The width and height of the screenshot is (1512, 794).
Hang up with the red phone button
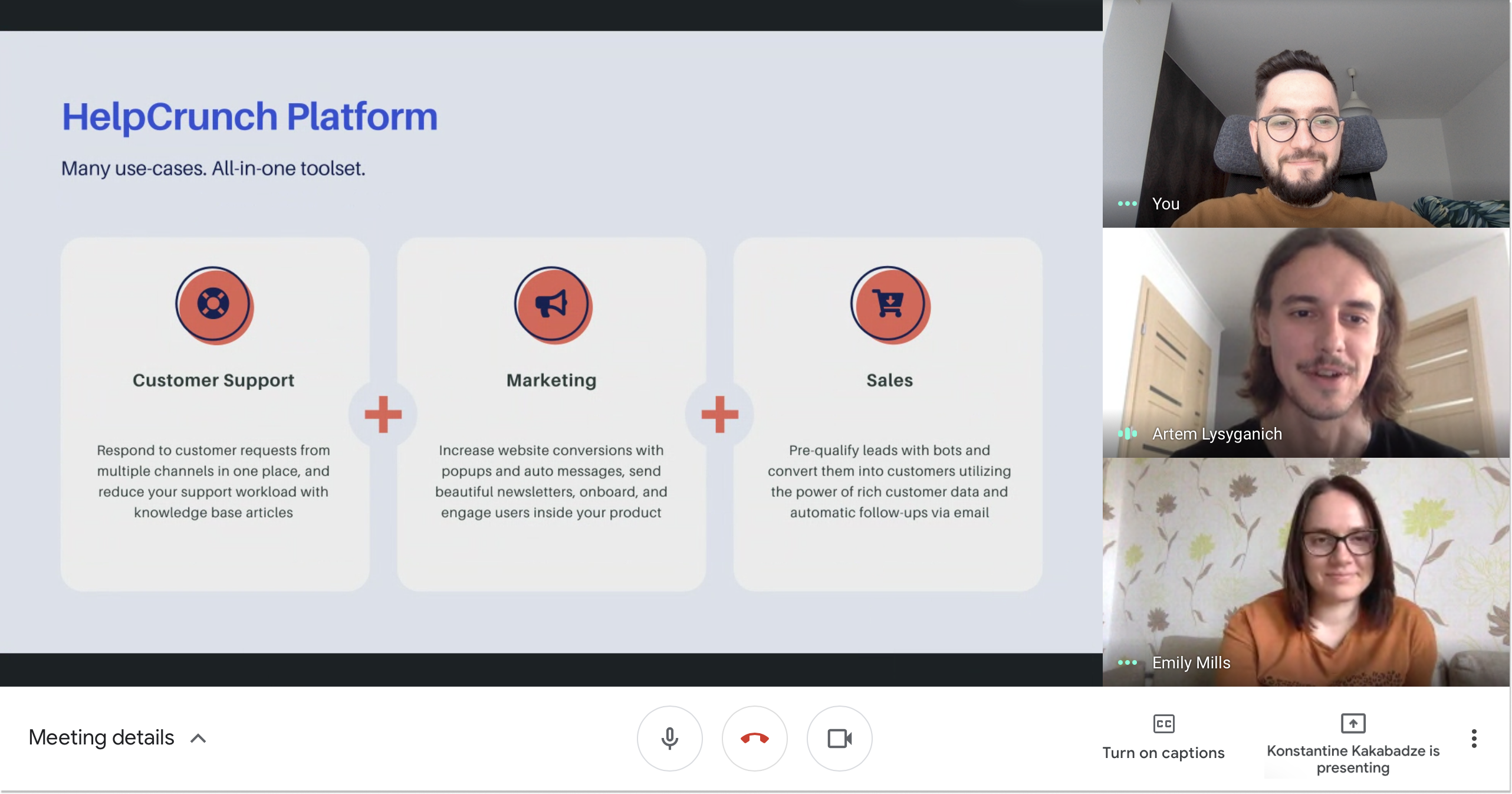click(754, 738)
